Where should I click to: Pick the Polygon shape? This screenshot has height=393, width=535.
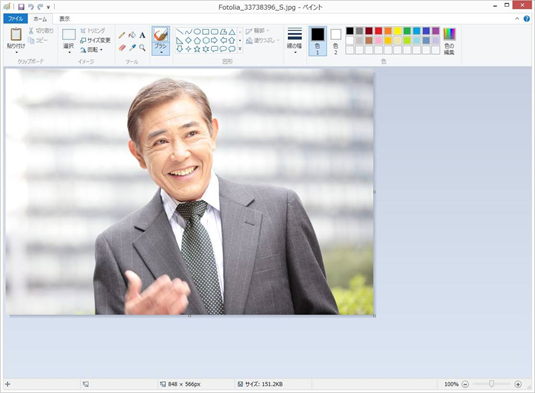(223, 32)
